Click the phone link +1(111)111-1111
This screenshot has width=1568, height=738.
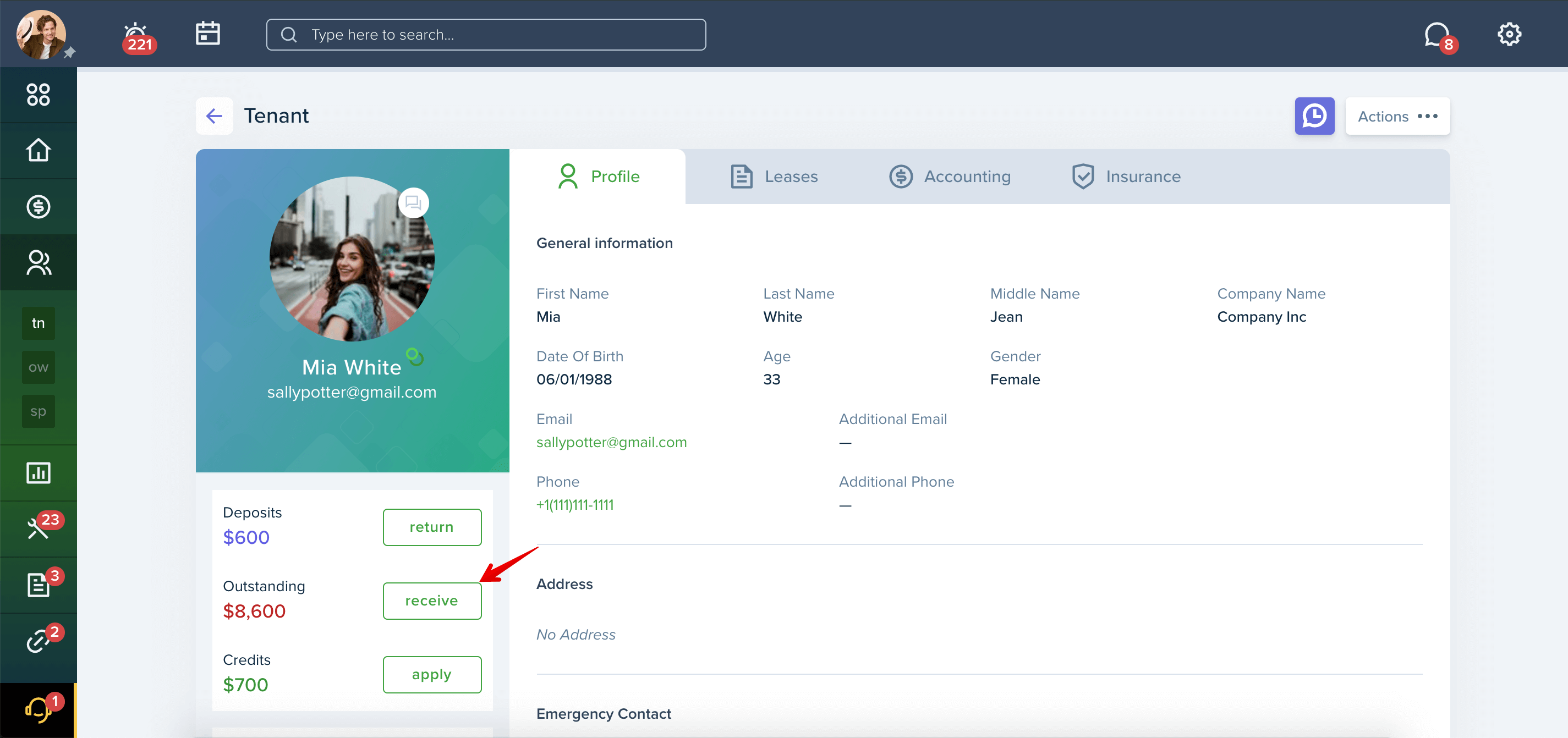click(574, 505)
